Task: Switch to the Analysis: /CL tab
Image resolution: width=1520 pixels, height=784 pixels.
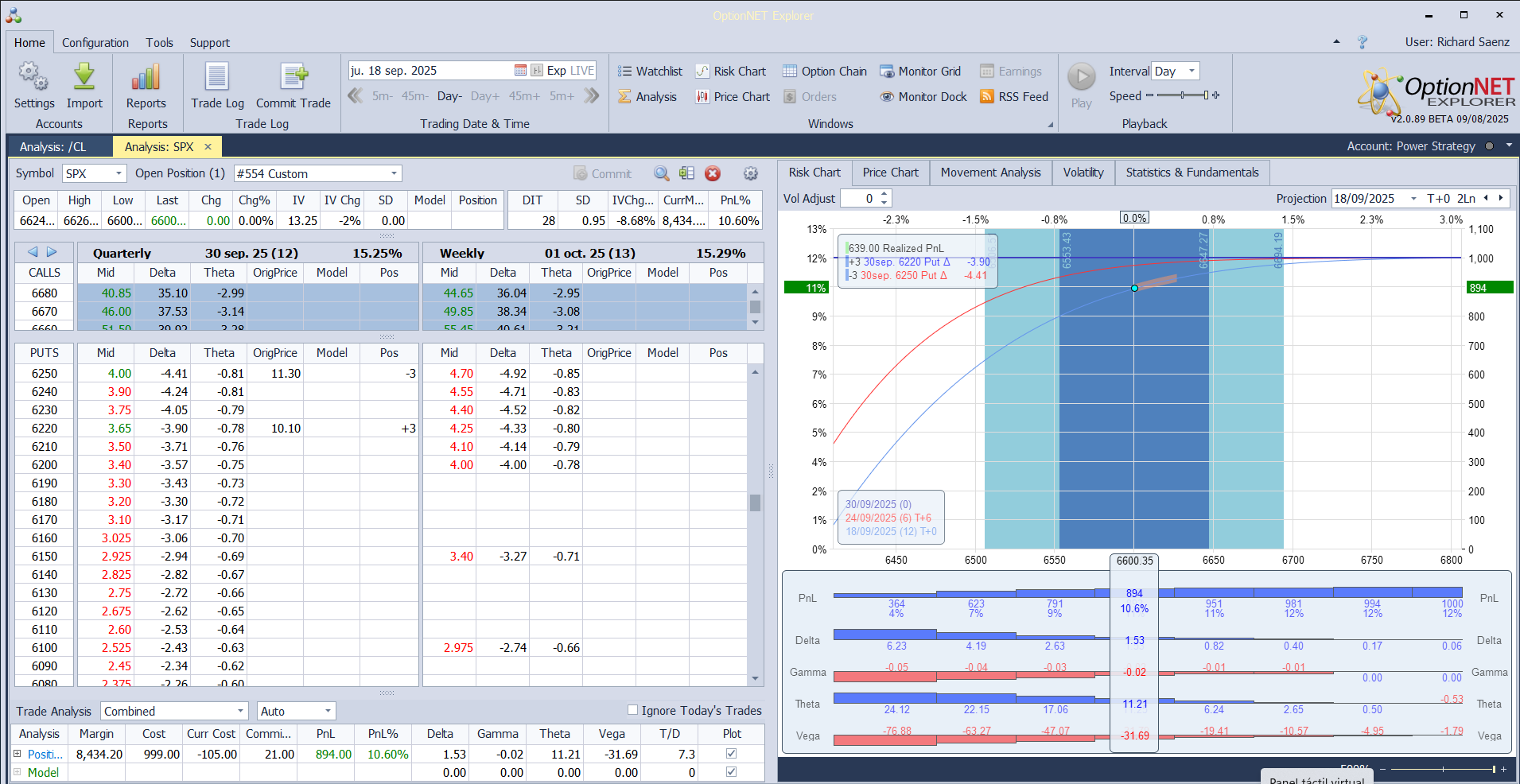Action: (53, 146)
